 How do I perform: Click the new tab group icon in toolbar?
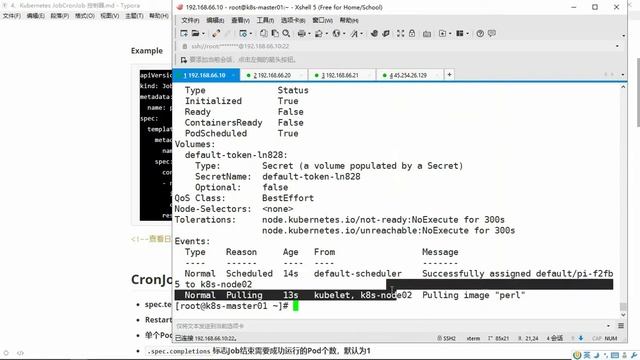click(442, 33)
